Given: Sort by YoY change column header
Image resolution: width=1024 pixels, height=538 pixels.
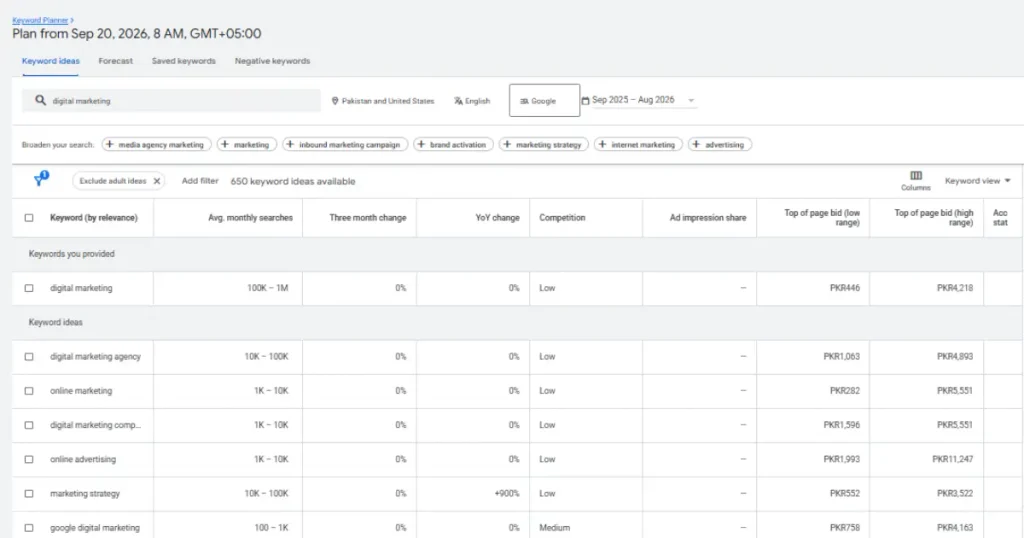Looking at the screenshot, I should [497, 217].
